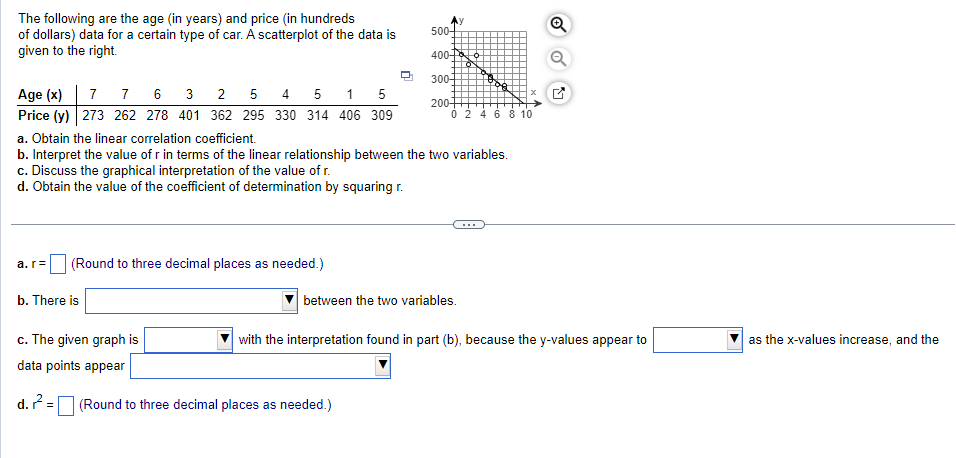Expand the collapsed section with ellipsis button
The image size is (956, 458).
[x=468, y=225]
